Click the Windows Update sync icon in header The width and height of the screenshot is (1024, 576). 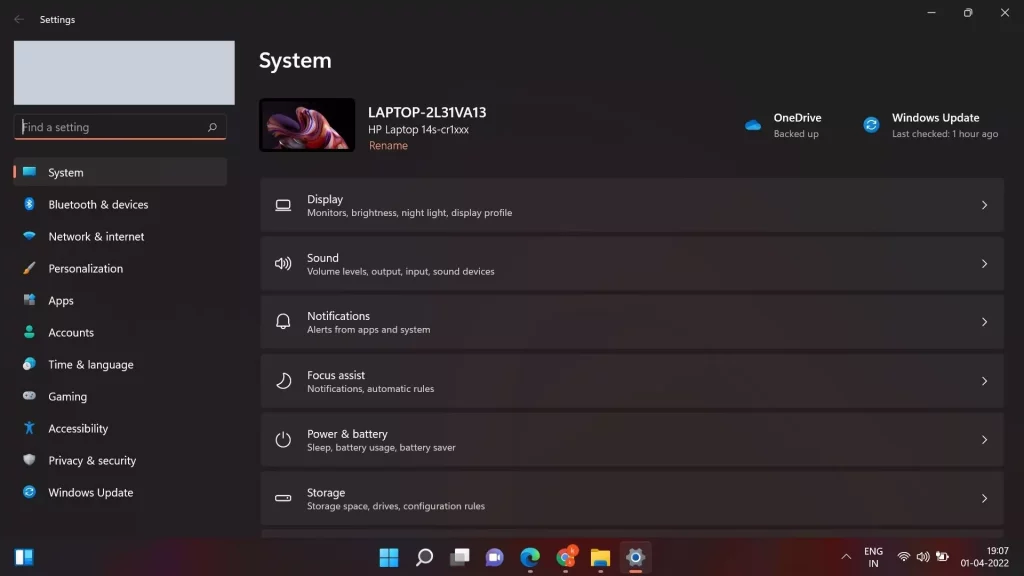coord(871,125)
